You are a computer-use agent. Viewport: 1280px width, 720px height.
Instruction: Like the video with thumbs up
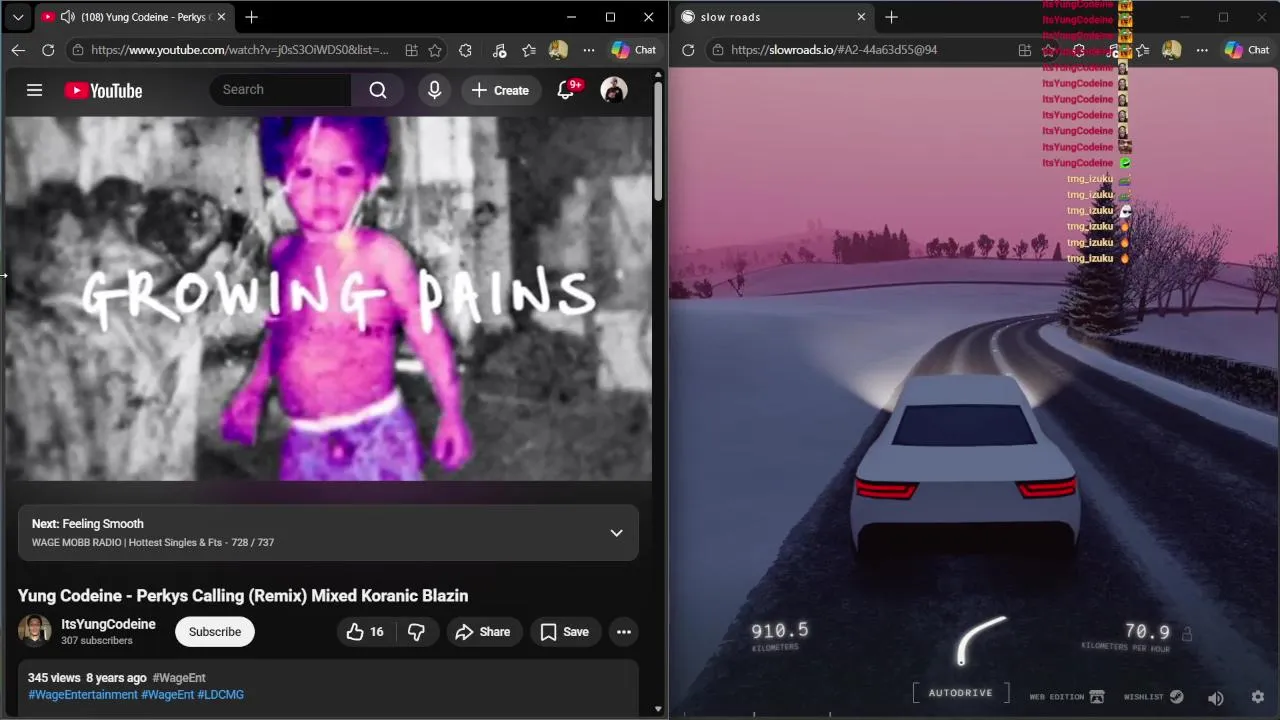[365, 632]
